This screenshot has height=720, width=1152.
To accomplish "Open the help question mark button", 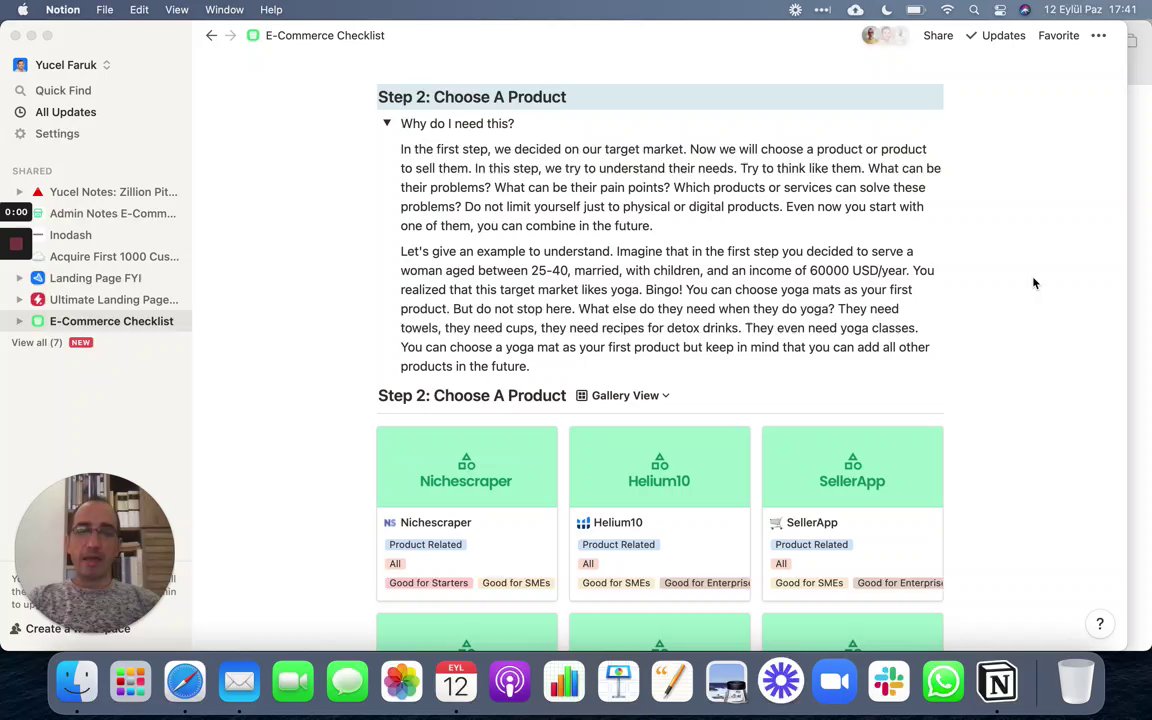I will [x=1100, y=624].
